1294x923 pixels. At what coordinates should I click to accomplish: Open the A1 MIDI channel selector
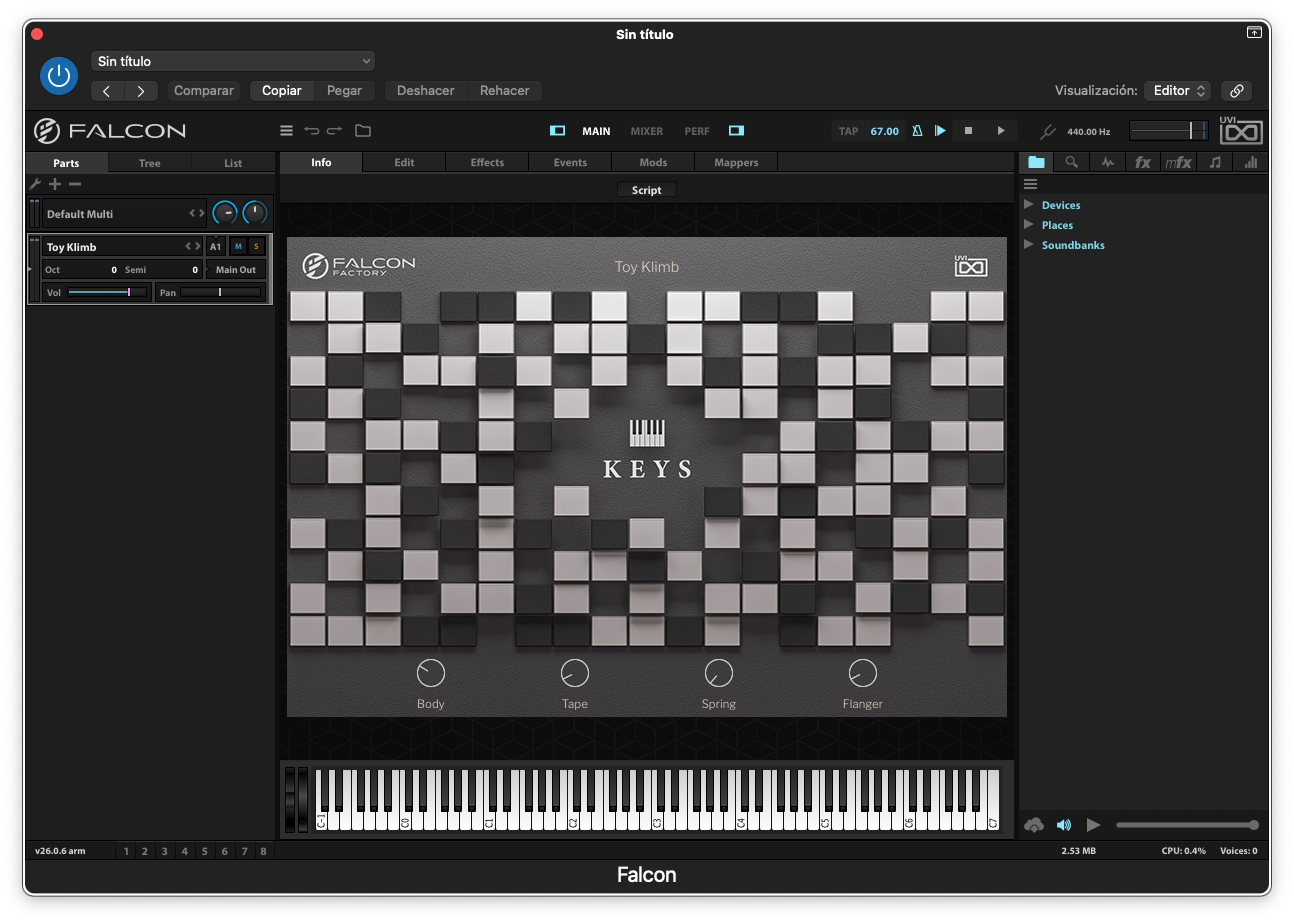click(x=216, y=246)
